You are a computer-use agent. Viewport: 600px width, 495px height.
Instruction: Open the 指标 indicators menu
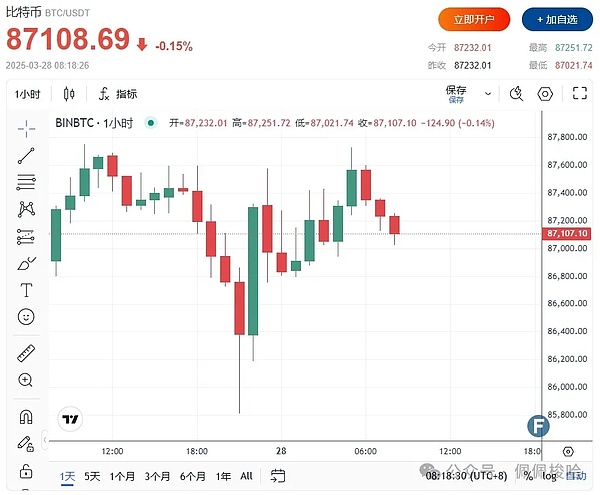coord(118,94)
